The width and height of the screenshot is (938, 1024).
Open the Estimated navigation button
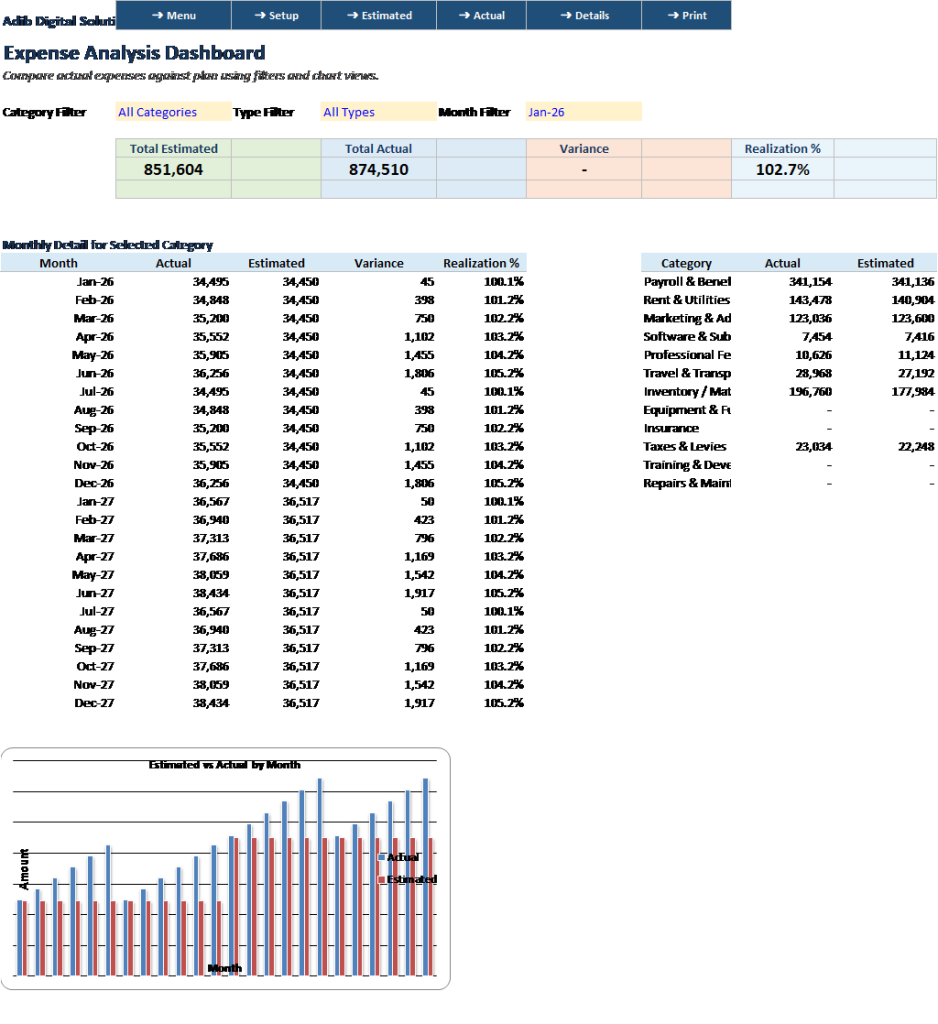379,15
